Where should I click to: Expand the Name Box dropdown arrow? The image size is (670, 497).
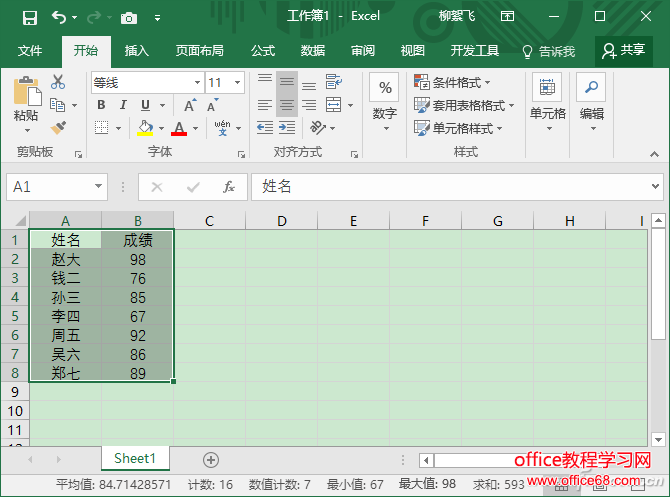99,187
